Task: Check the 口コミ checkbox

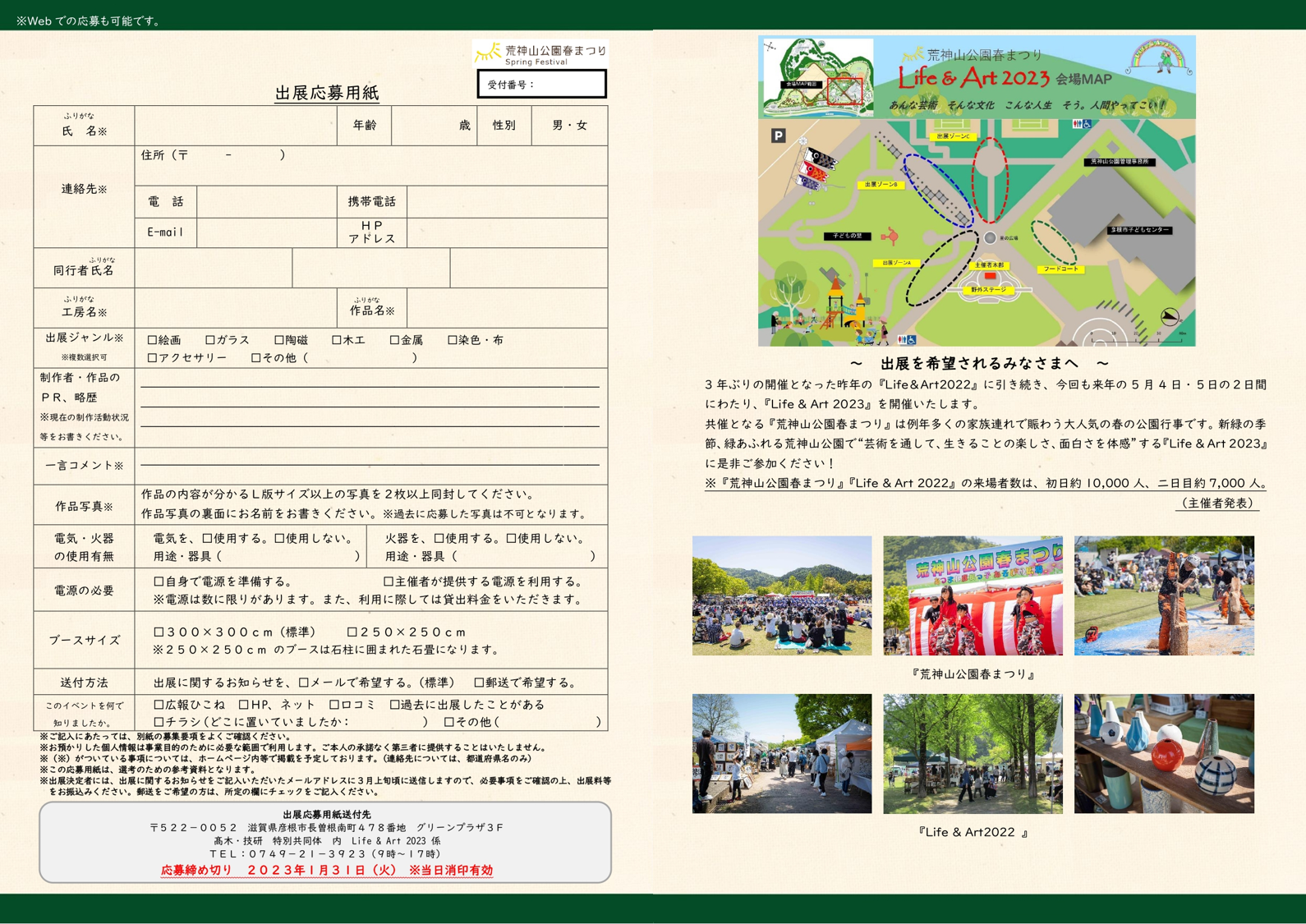Action: 334,705
